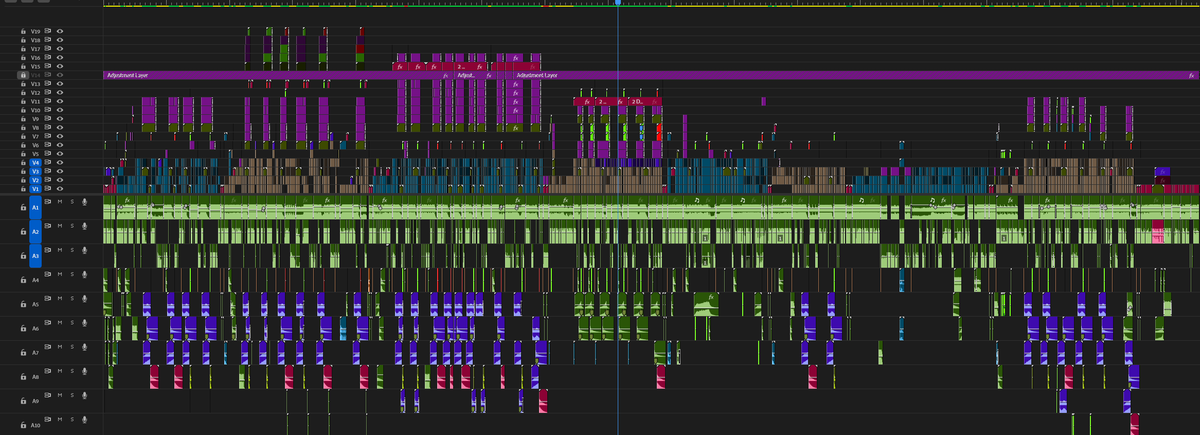Toggle sync lock for V12
The height and width of the screenshot is (435, 1200).
(x=48, y=92)
